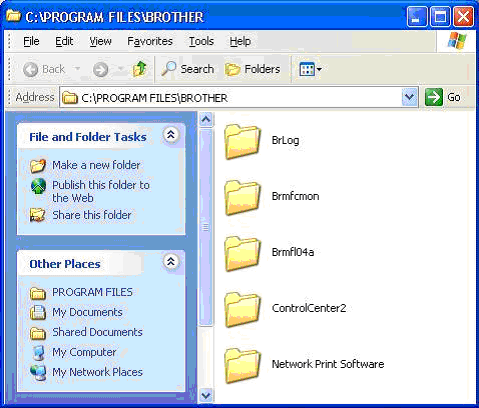Click Make a new folder

(96, 165)
